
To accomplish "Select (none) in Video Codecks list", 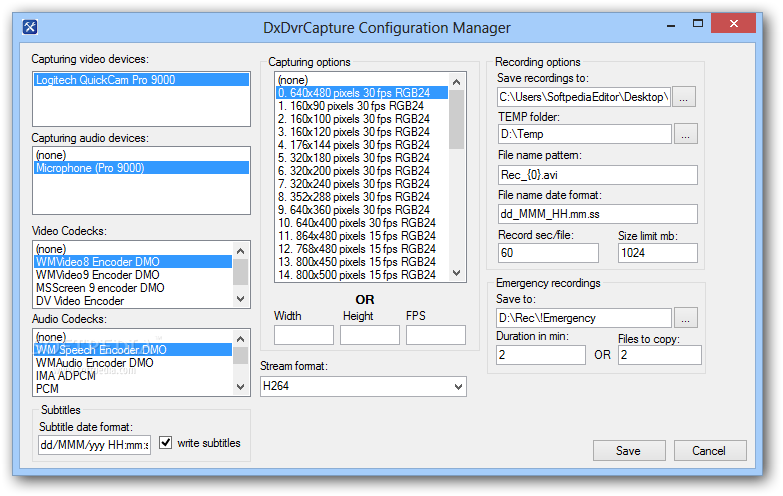I will coord(133,249).
